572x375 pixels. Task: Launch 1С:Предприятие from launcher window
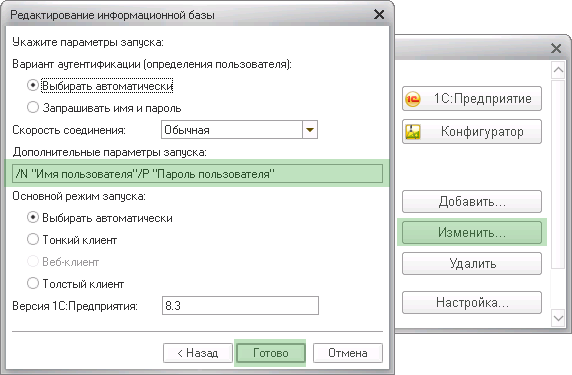[x=472, y=98]
